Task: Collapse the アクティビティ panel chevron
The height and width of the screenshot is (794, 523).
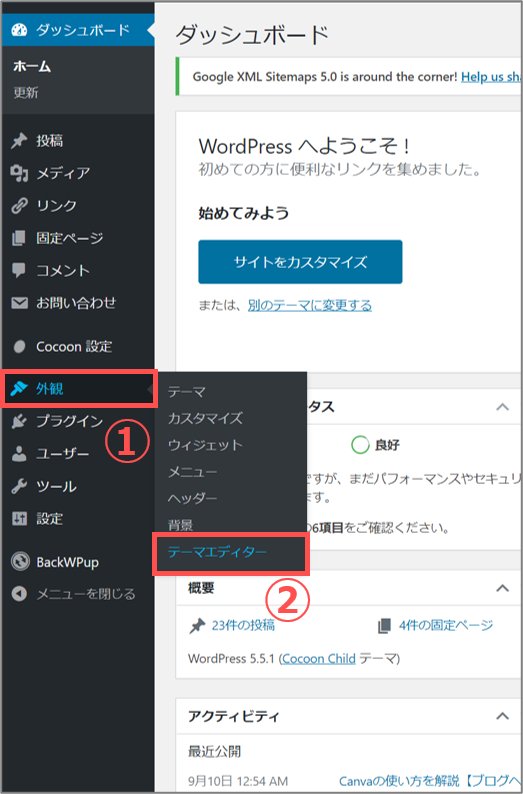Action: pos(502,716)
